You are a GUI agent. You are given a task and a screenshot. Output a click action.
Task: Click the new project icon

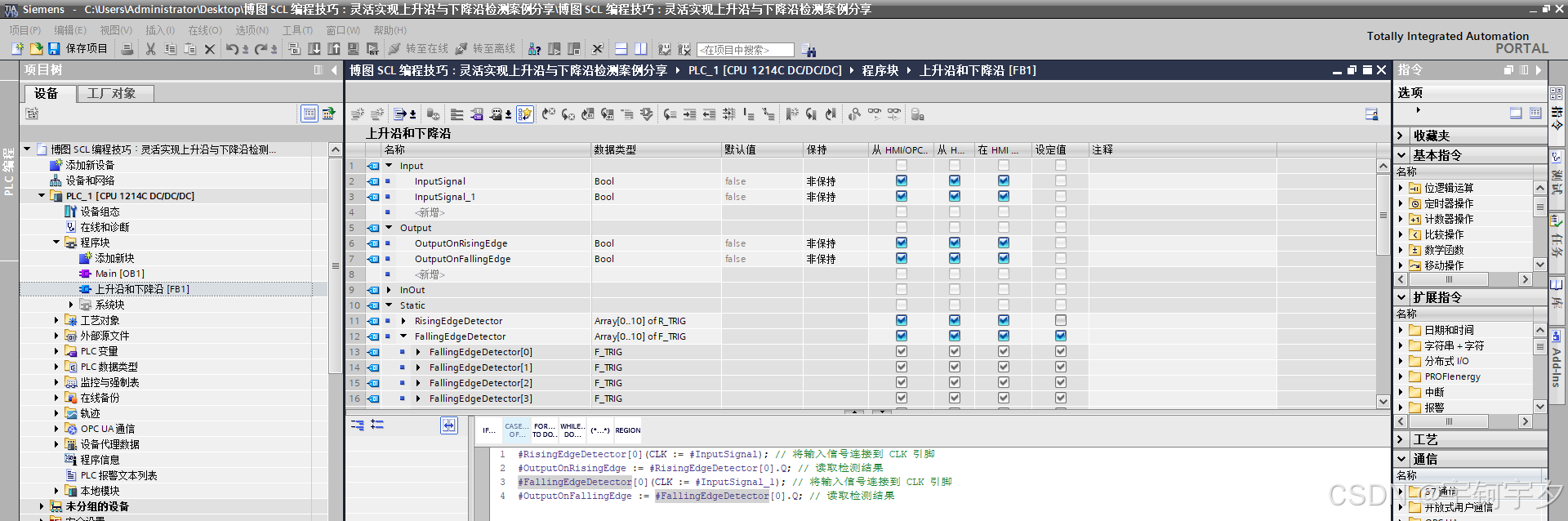(x=17, y=49)
